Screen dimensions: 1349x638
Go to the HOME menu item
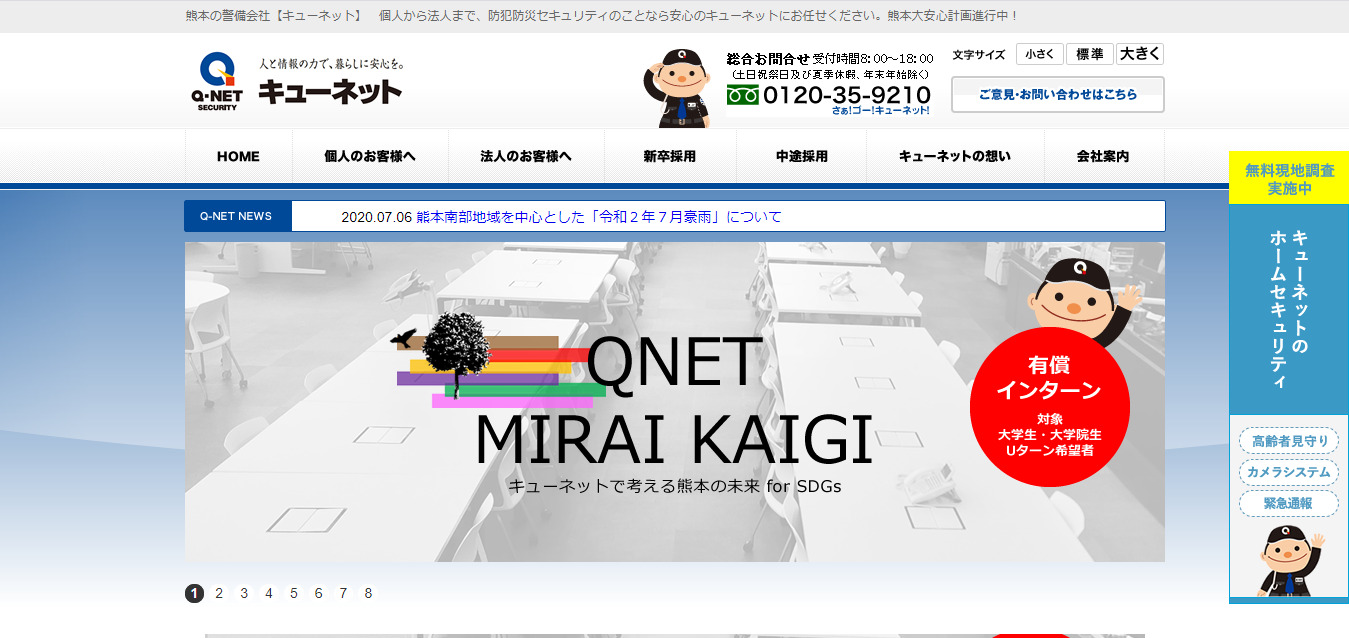coord(238,156)
